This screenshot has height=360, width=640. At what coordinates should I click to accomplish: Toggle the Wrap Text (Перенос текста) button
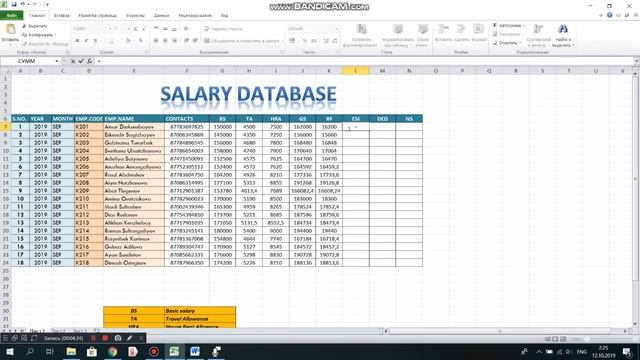pyautogui.click(x=223, y=29)
